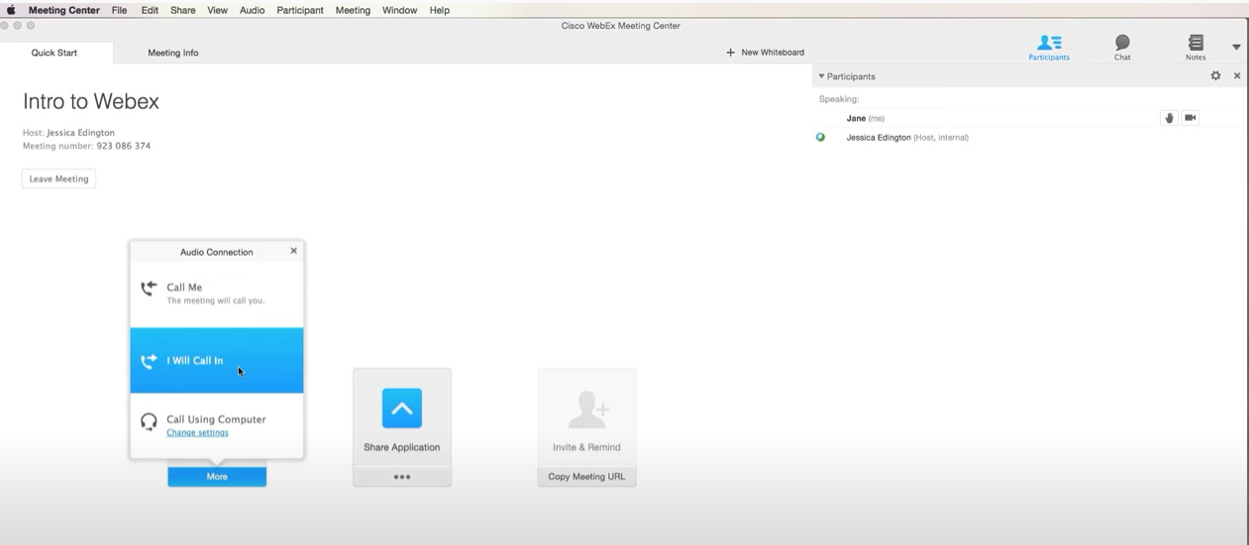Click the Invite & Remind icon

click(x=587, y=410)
